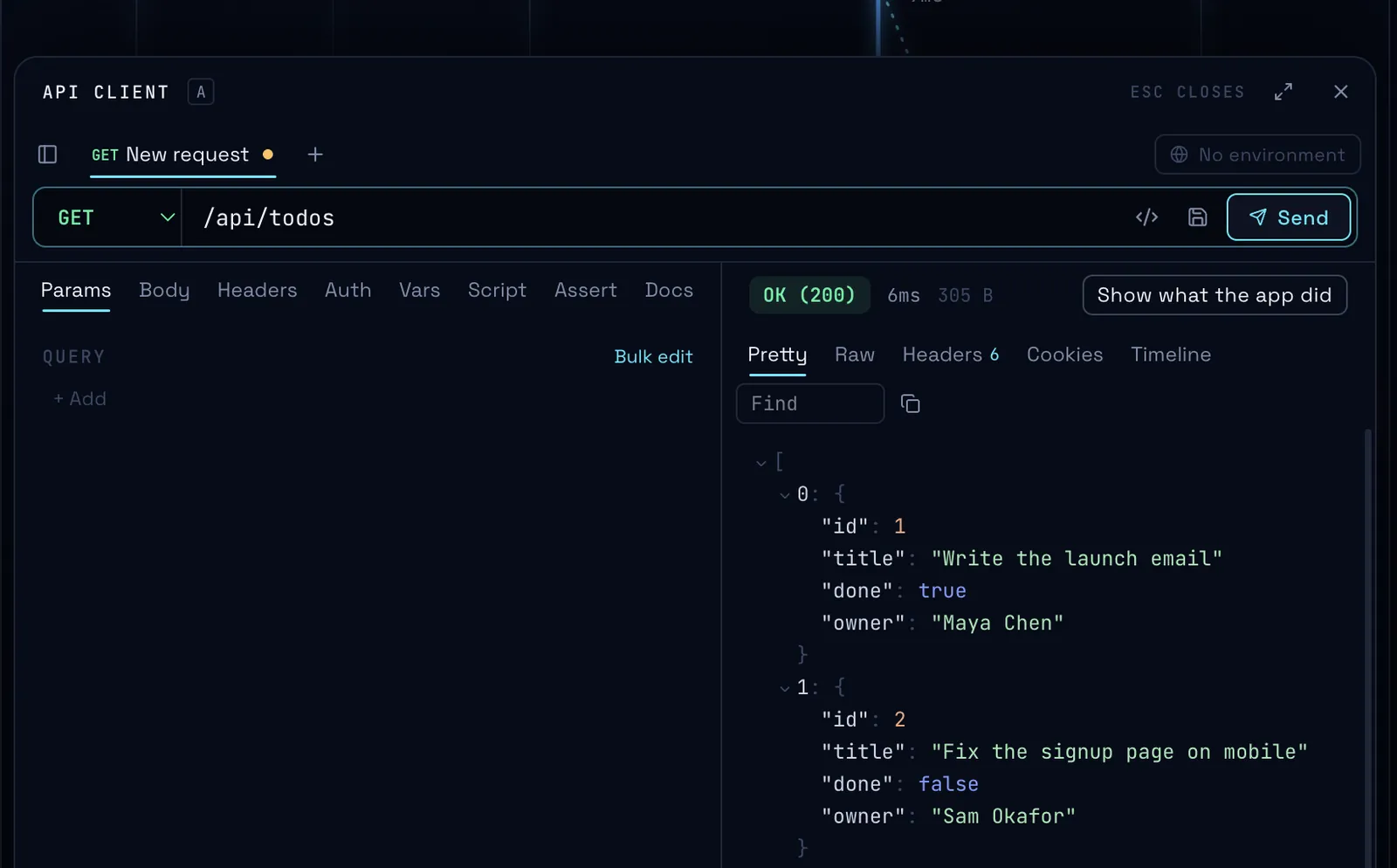1397x868 pixels.
Task: Send the GET request
Action: point(1289,217)
